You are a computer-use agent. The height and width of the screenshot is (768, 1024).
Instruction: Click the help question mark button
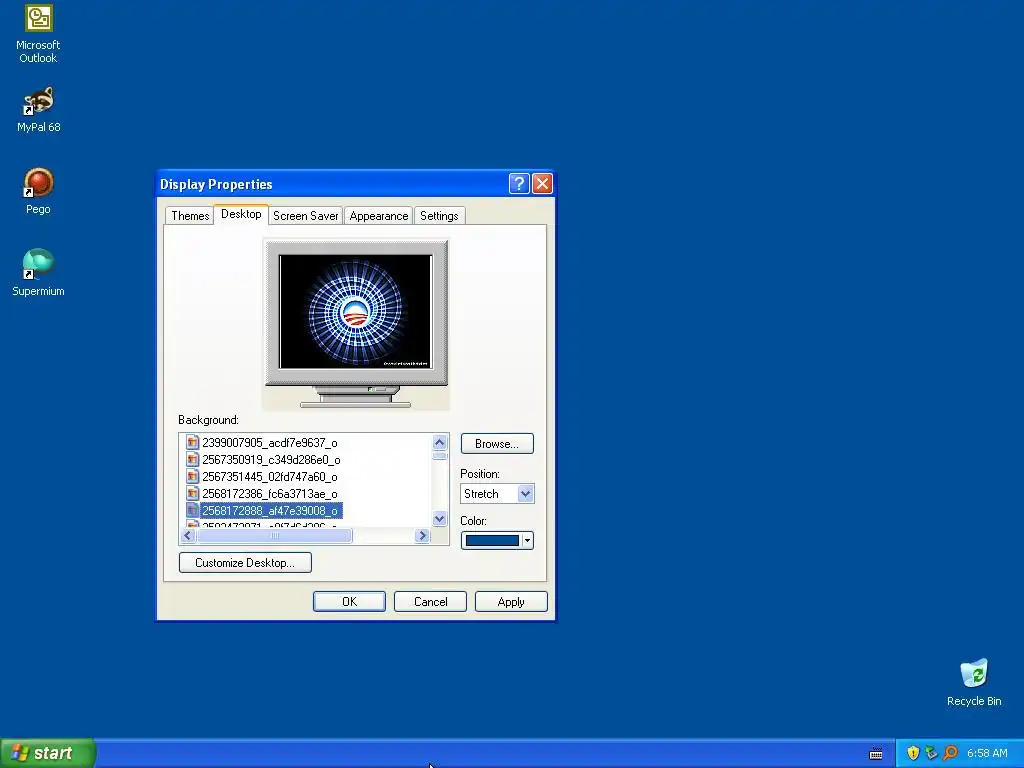click(519, 184)
